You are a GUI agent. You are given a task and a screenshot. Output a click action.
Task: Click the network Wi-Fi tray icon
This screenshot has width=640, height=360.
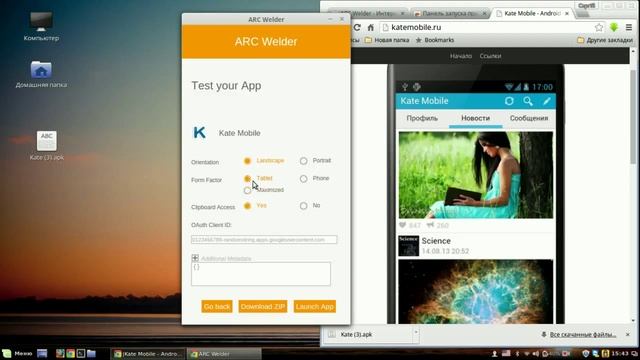pos(527,354)
